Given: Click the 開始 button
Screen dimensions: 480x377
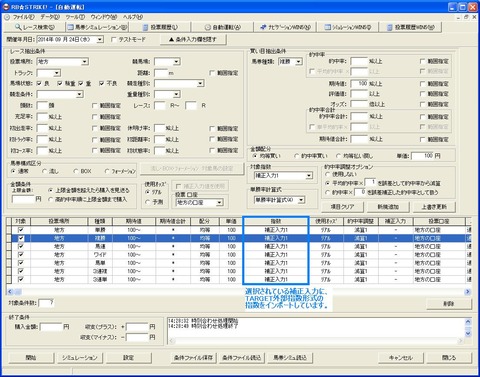Looking at the screenshot, I should click(x=31, y=358).
